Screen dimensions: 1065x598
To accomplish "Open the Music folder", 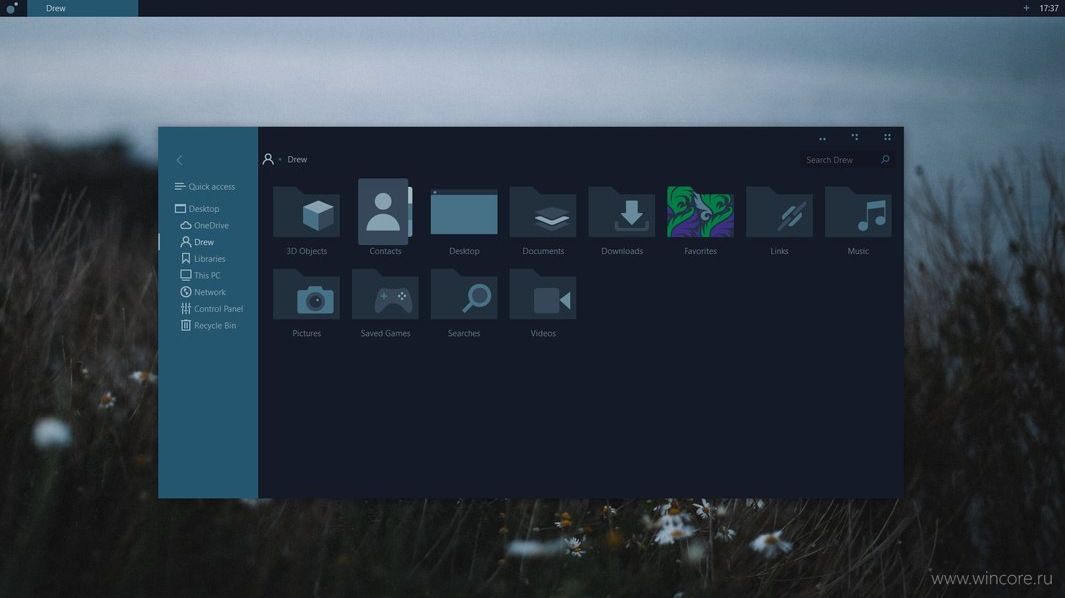I will point(858,213).
